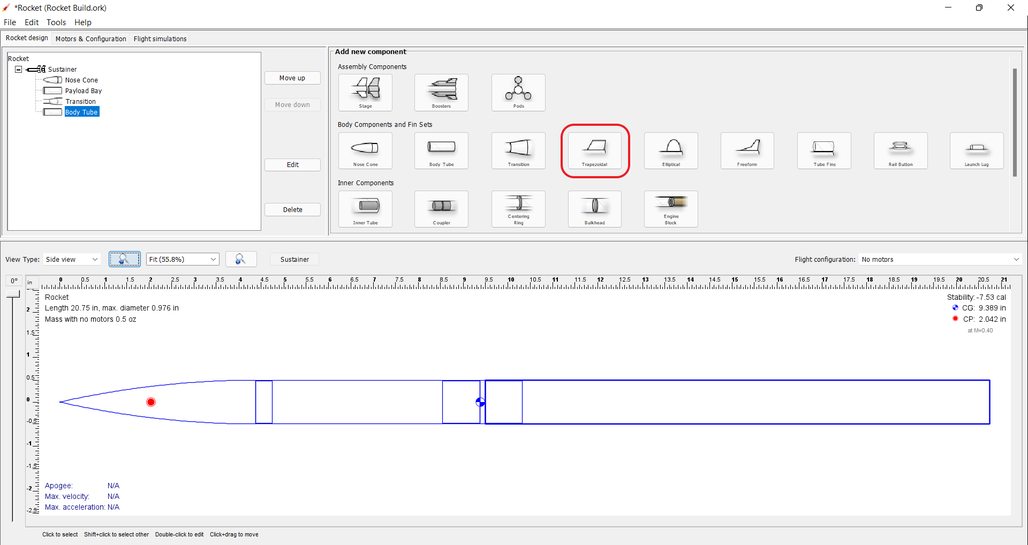Add a Centering Ring inner component
This screenshot has width=1028, height=545.
(518, 209)
